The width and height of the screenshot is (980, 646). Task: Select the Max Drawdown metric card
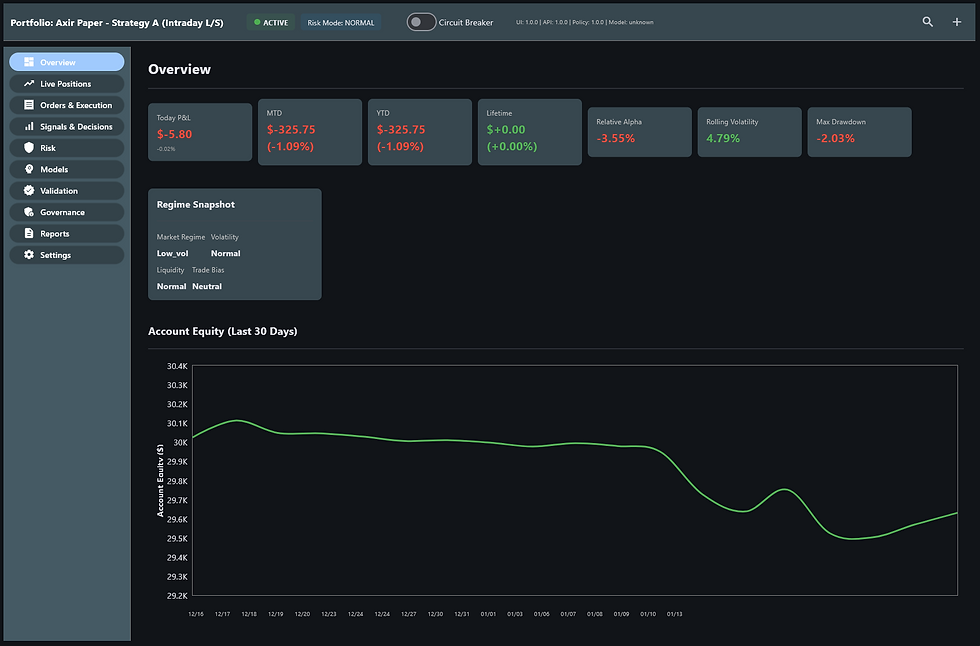[x=859, y=132]
